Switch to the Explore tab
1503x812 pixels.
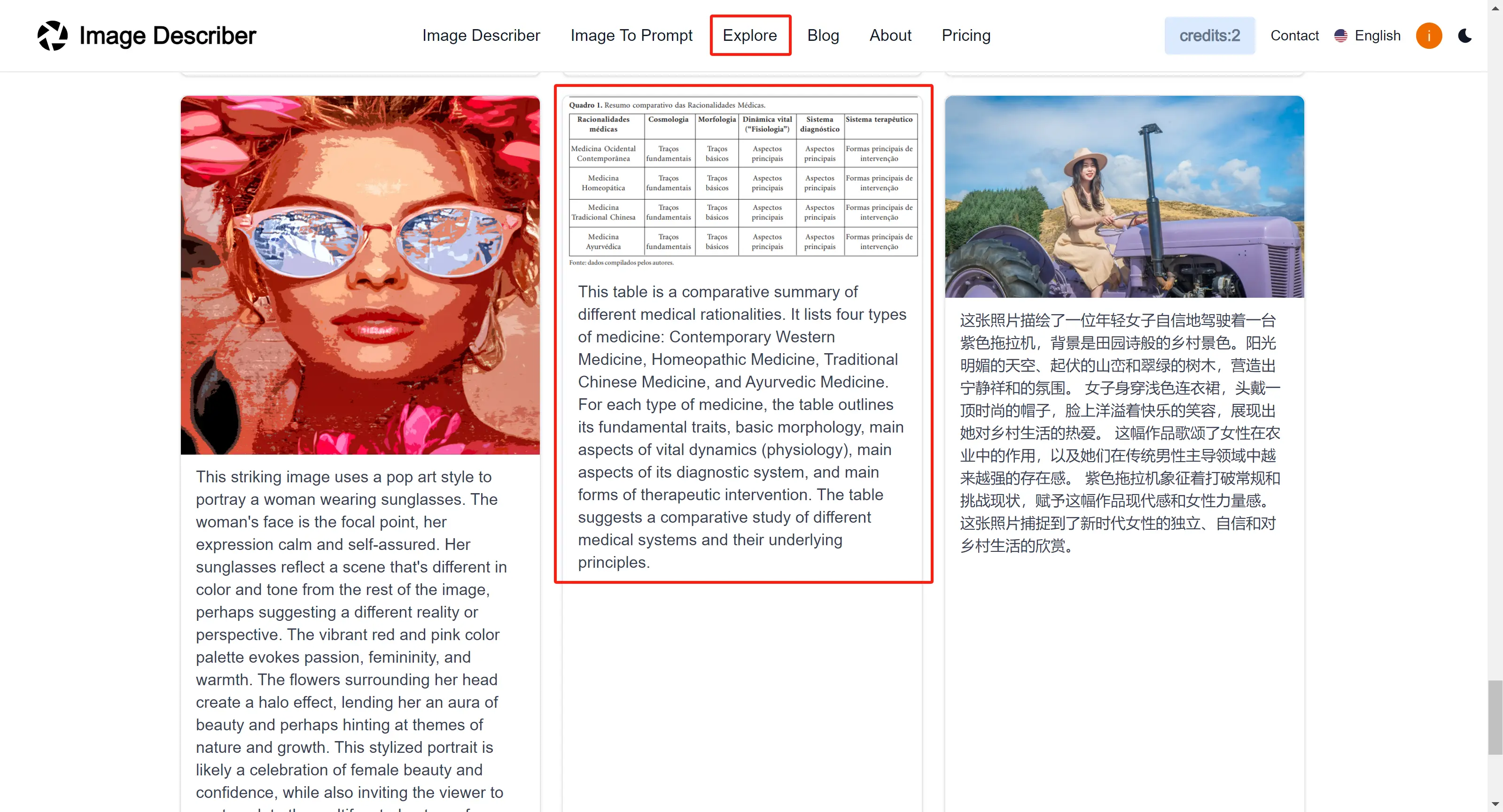tap(750, 35)
